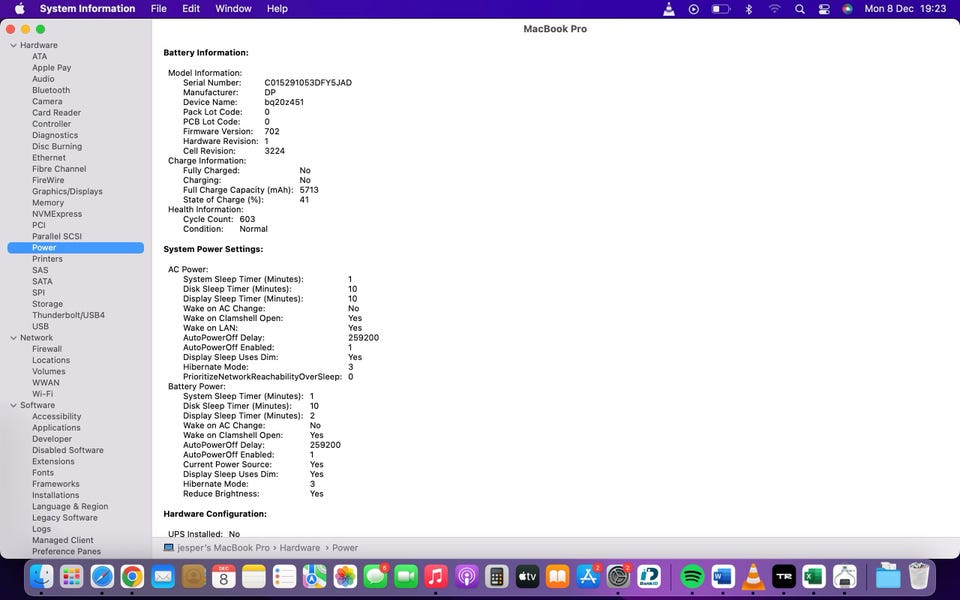Open the File menu
This screenshot has height=600, width=960.
point(158,9)
